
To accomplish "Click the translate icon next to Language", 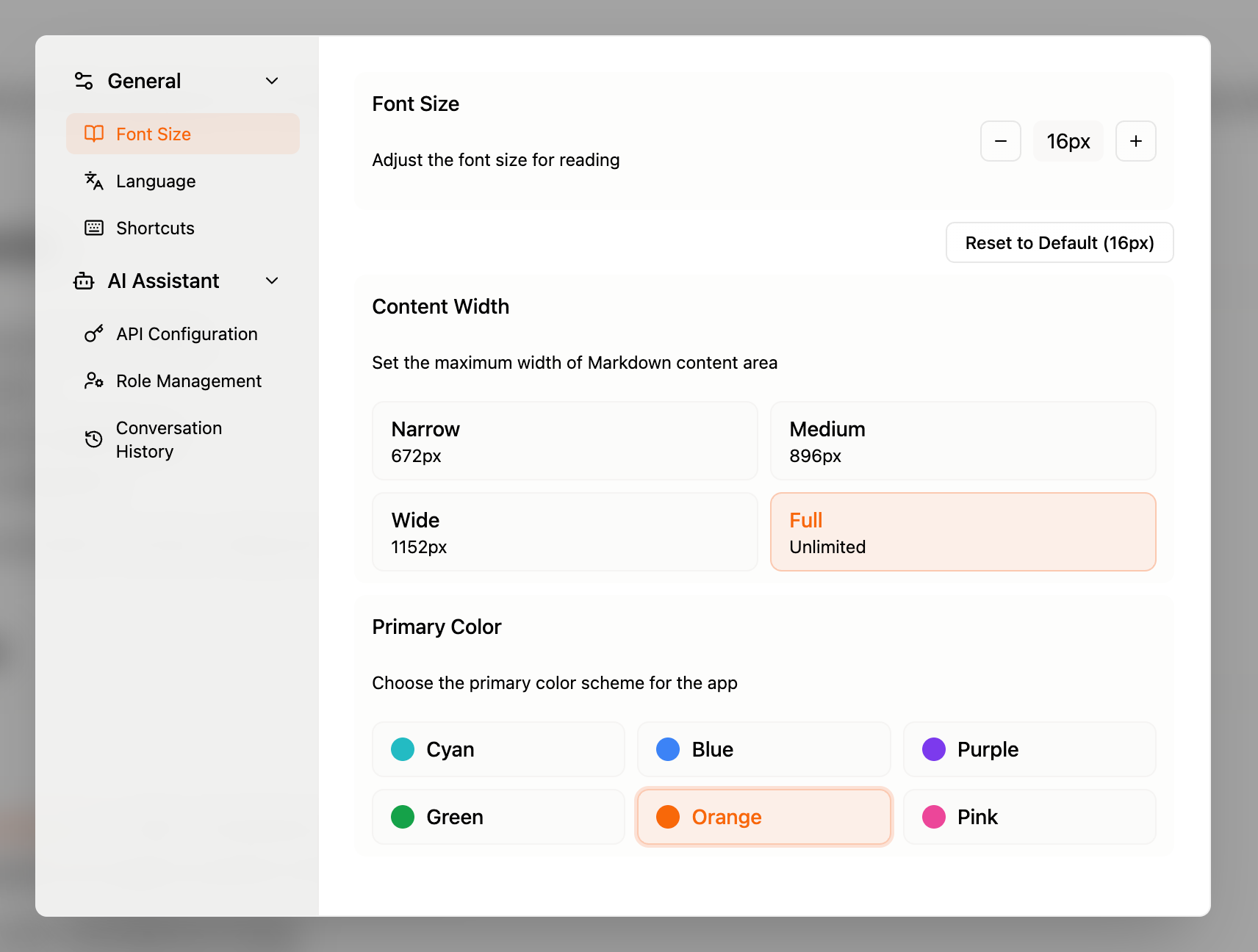I will 94,181.
